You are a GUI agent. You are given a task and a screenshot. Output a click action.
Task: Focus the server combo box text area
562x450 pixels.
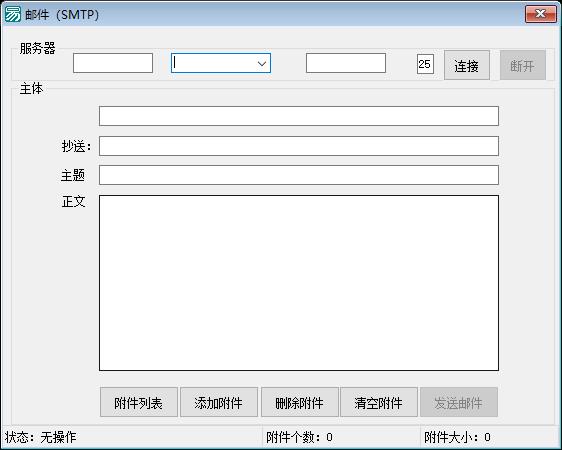pos(214,63)
